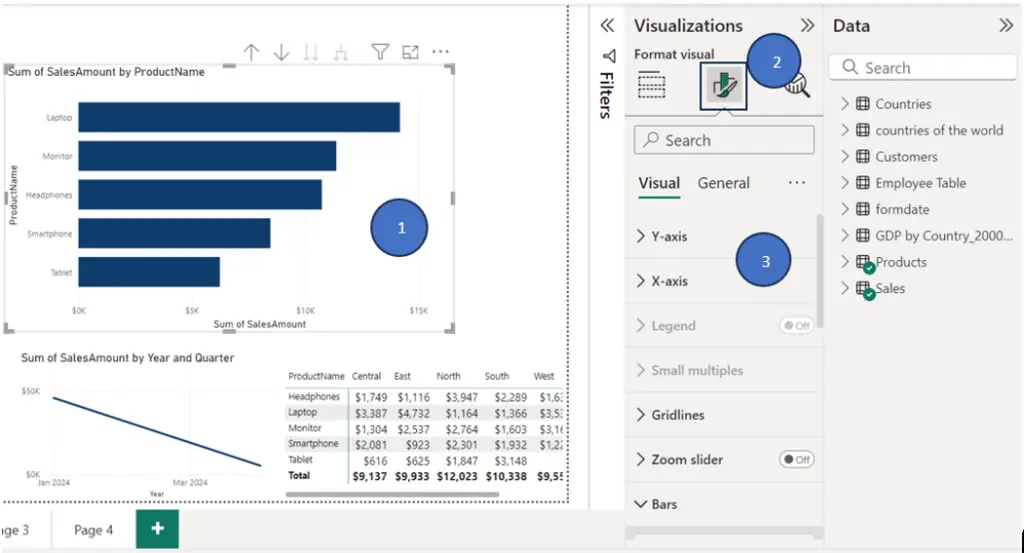Expand the Sales table in Data
1024x553 pixels.
(x=844, y=288)
